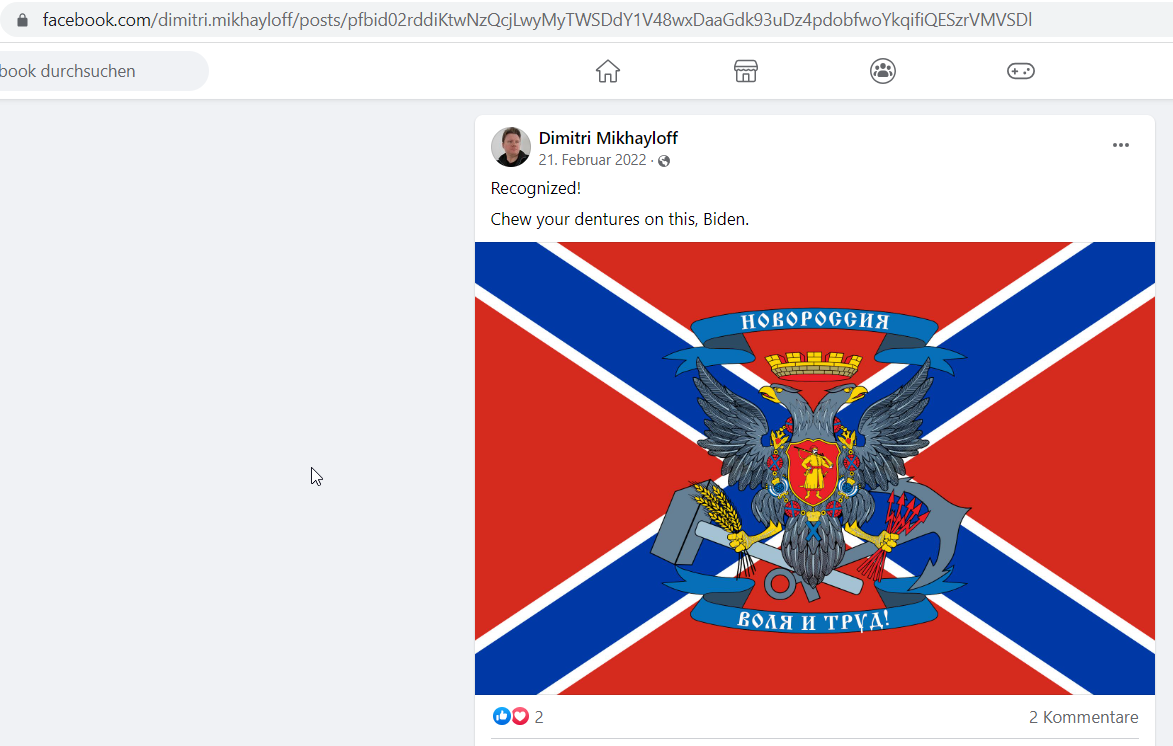1173x746 pixels.
Task: Open the Gaming controller icon
Action: pos(1020,71)
